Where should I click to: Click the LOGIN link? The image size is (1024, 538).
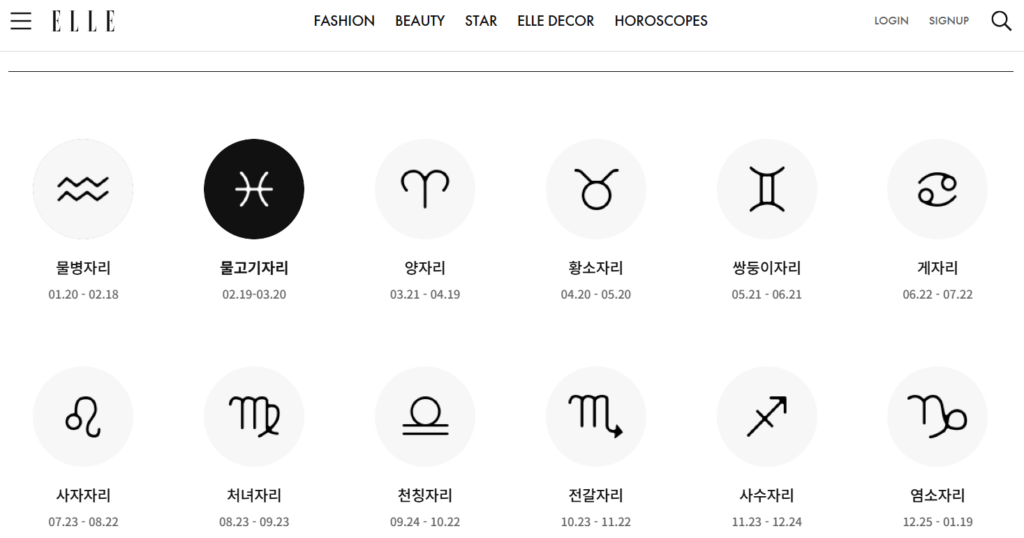891,21
